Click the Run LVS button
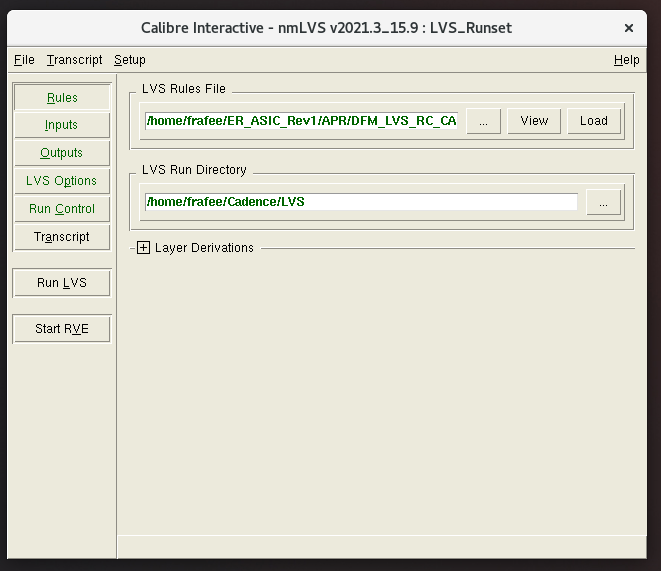661x571 pixels. point(62,283)
